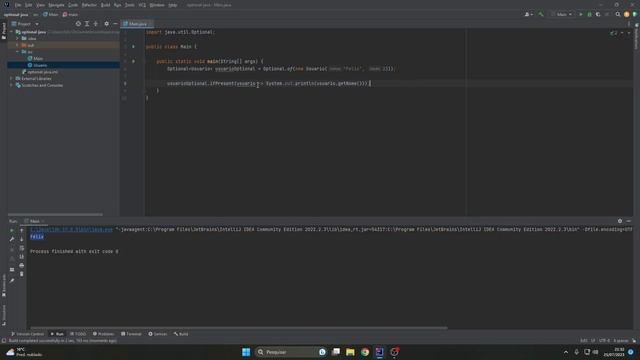Click the Print icon in Run console
The width and height of the screenshot is (640, 360).
(x=22, y=265)
